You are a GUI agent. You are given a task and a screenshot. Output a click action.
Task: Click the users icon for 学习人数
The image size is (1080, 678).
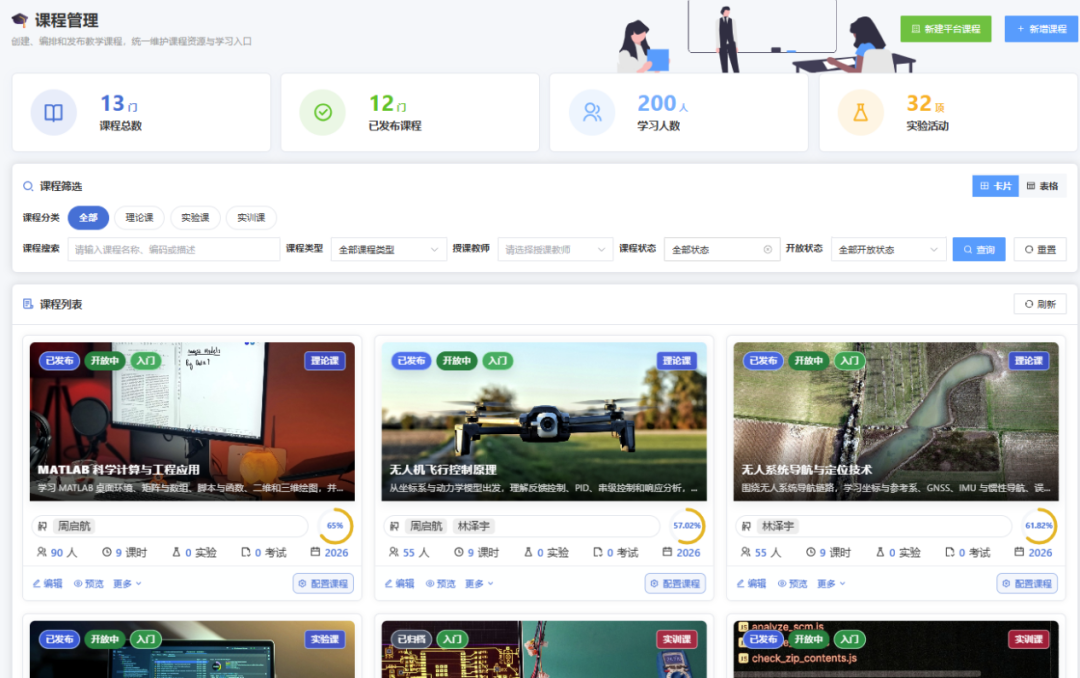pos(592,112)
